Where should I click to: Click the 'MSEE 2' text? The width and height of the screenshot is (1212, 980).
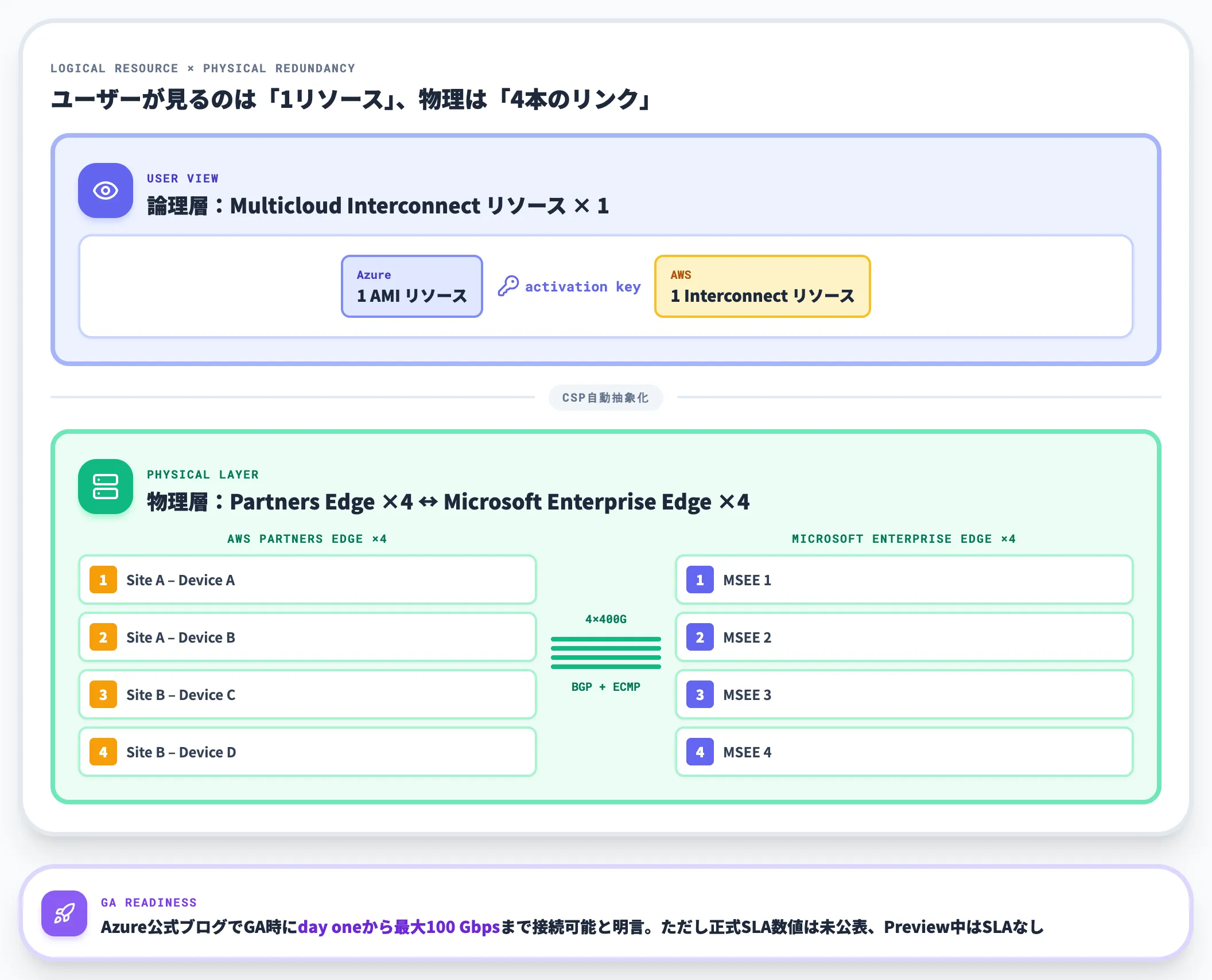tap(747, 637)
